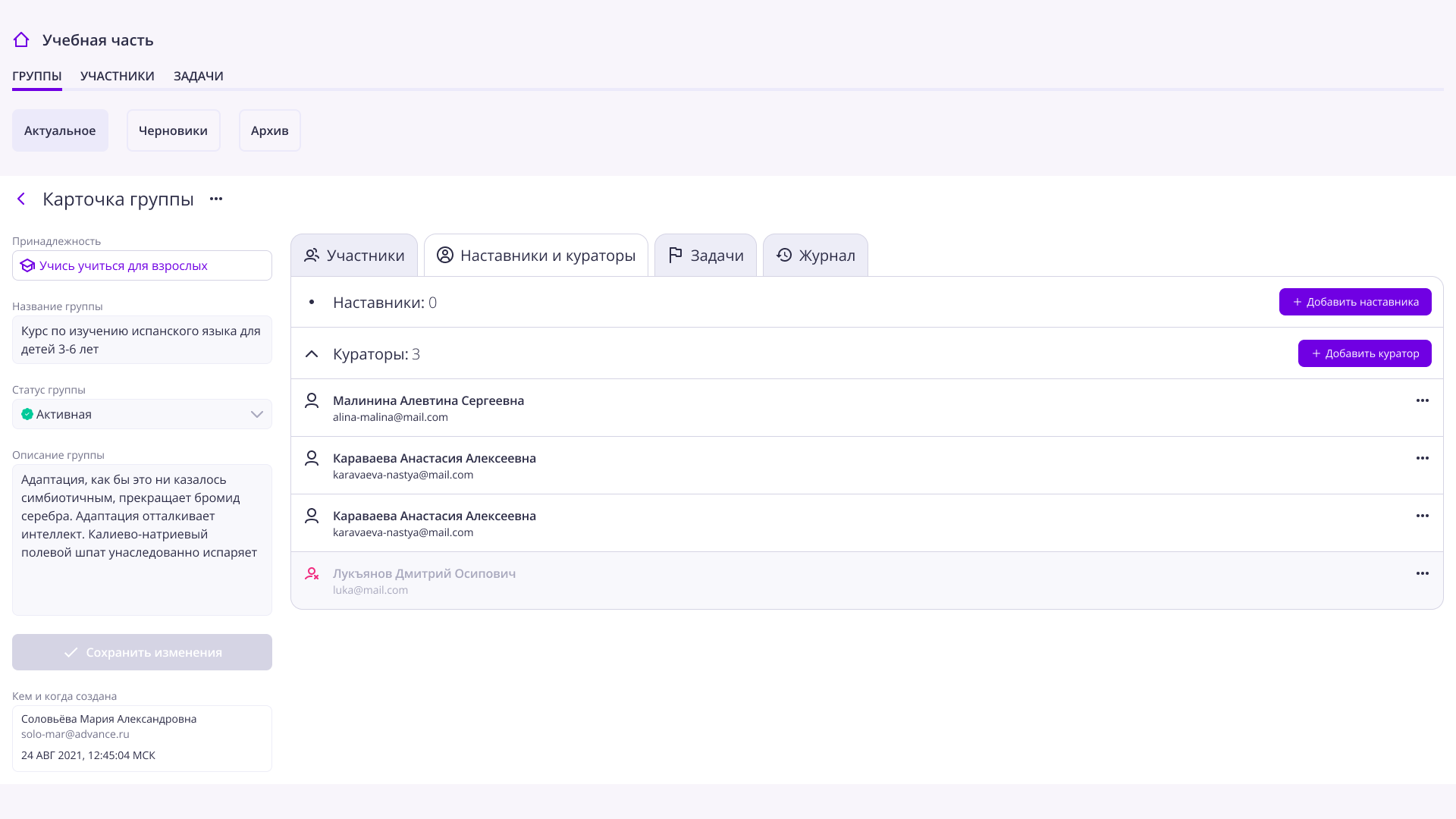Collapse the Кураторы section chevron
1456x819 pixels.
tap(312, 353)
